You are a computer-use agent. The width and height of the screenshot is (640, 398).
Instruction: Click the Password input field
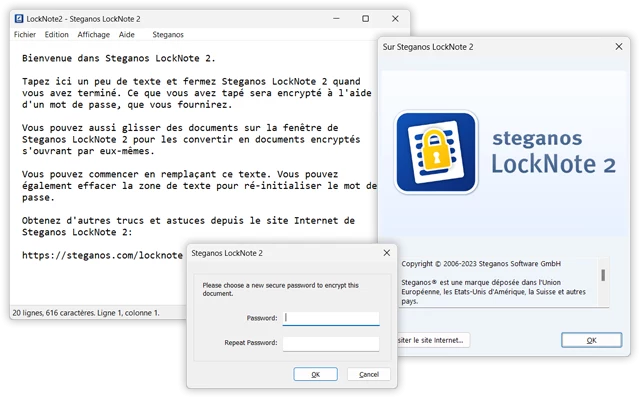(x=331, y=318)
